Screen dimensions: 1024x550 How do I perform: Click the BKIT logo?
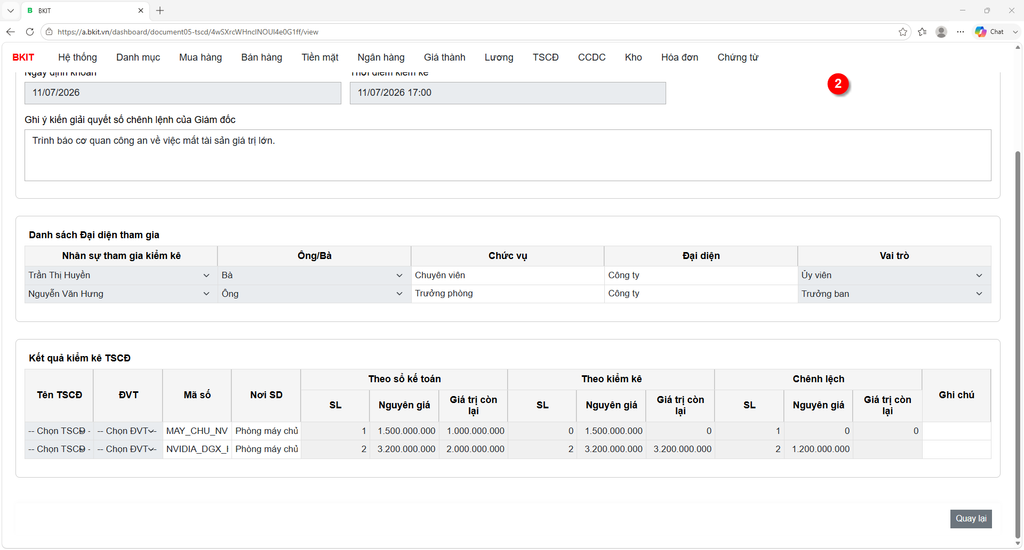point(24,57)
